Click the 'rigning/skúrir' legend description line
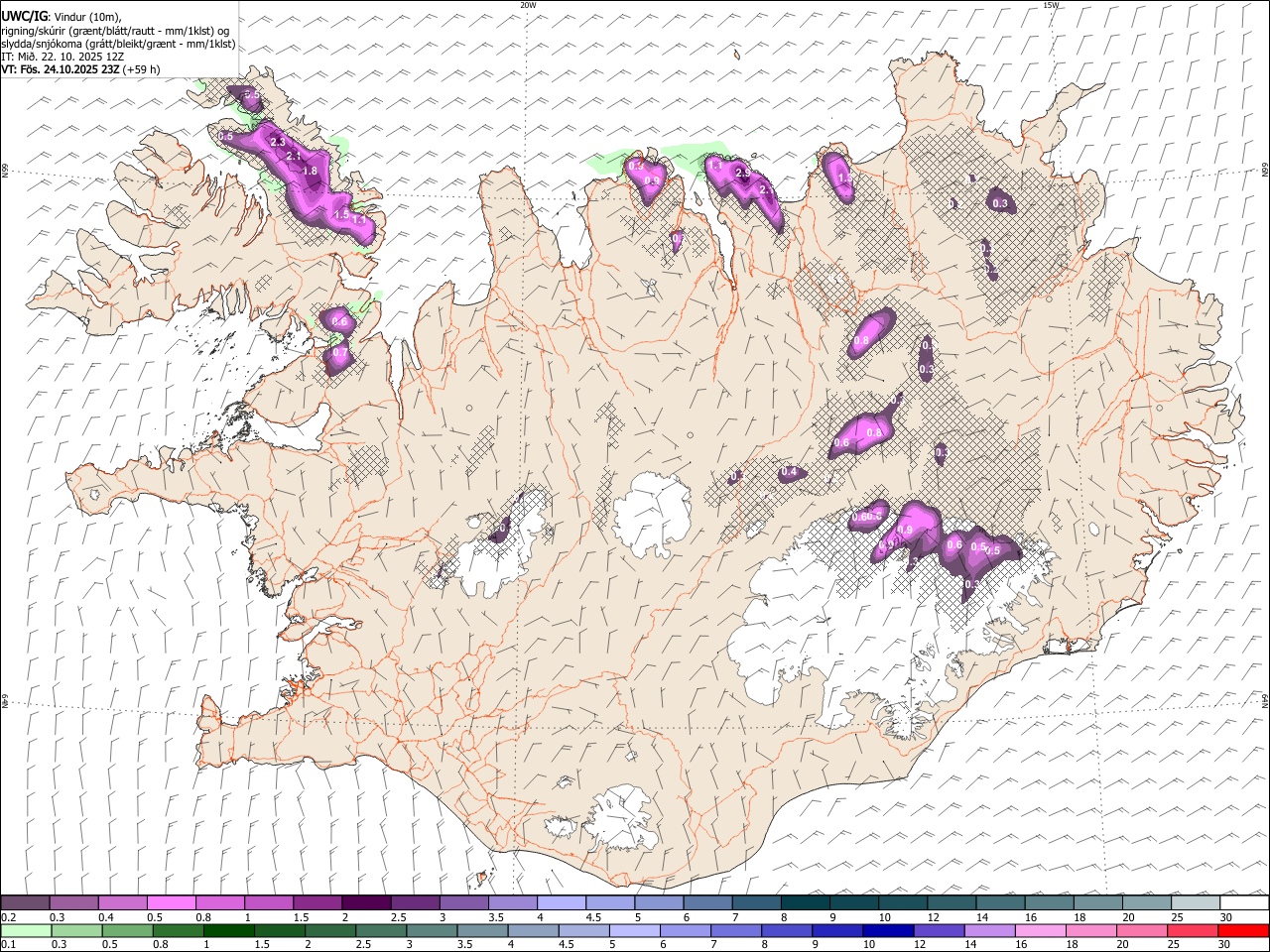 click(x=115, y=31)
